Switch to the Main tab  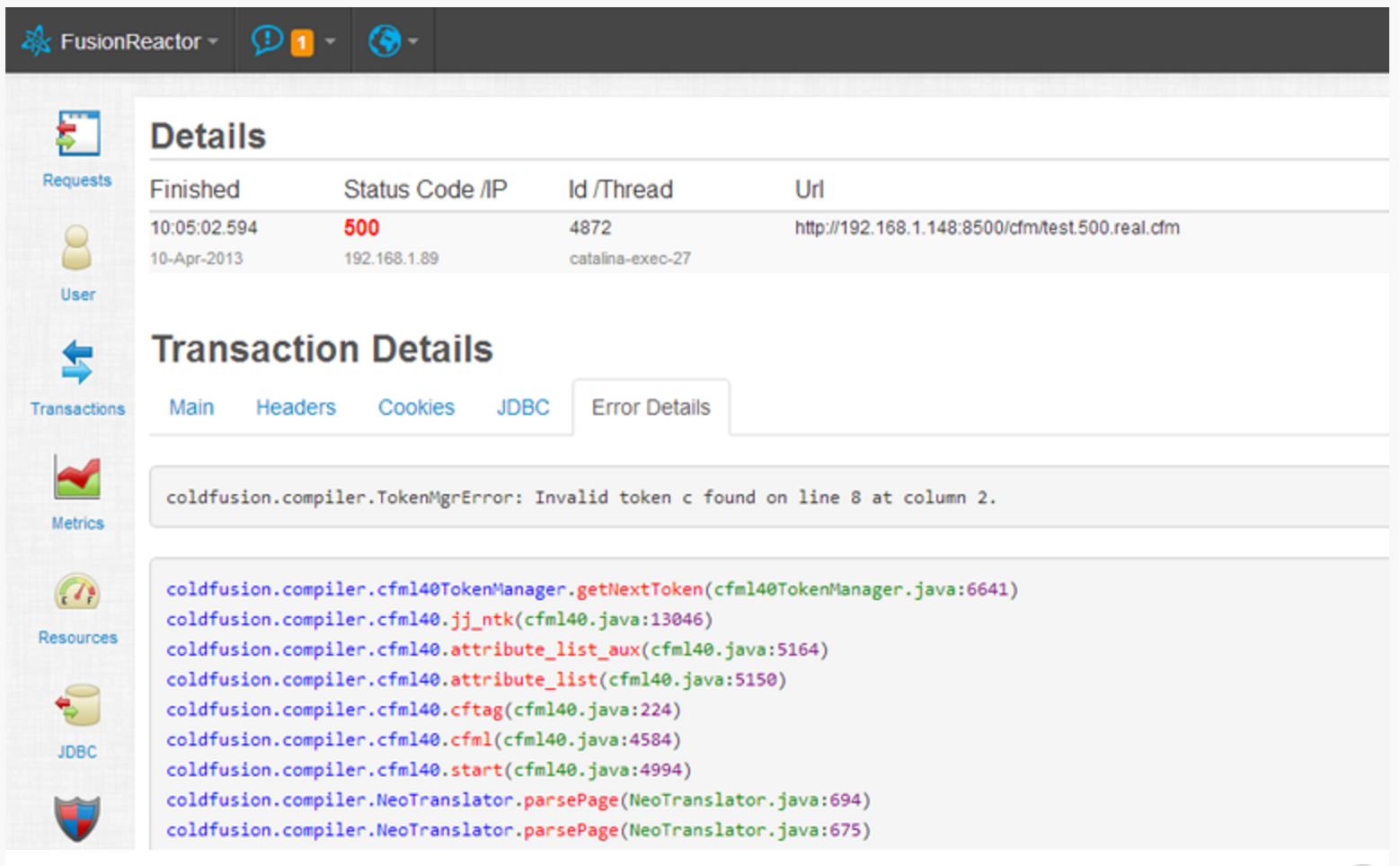191,408
